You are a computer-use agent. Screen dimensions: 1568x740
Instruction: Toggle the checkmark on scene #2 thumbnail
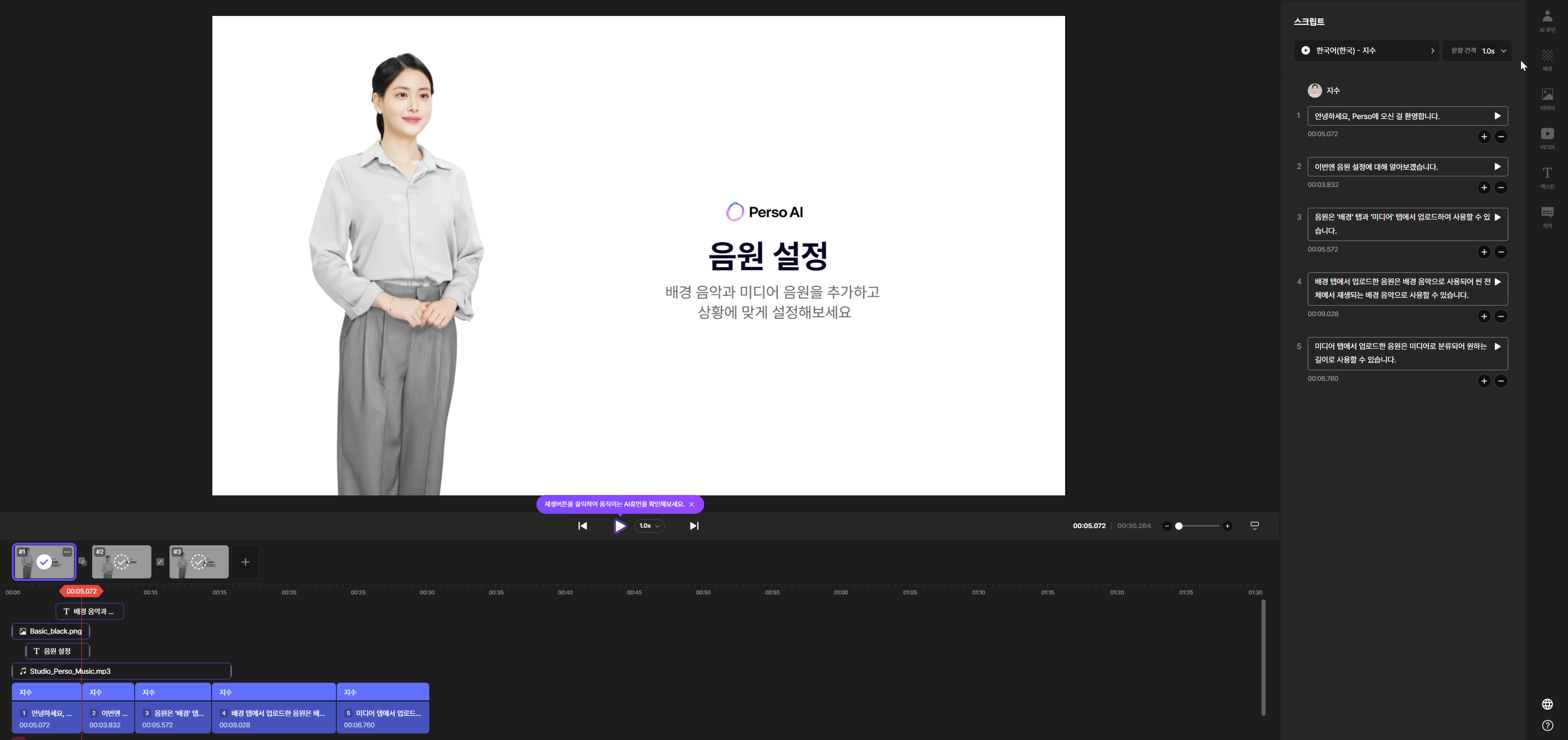pos(121,562)
